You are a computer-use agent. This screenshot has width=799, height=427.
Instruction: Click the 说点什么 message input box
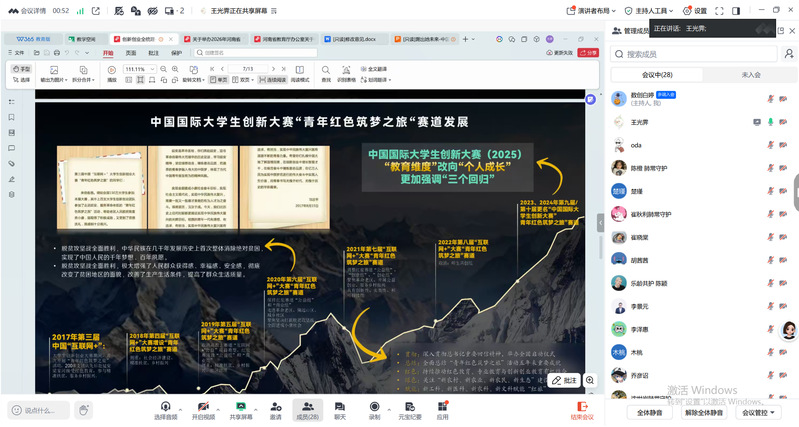point(39,410)
